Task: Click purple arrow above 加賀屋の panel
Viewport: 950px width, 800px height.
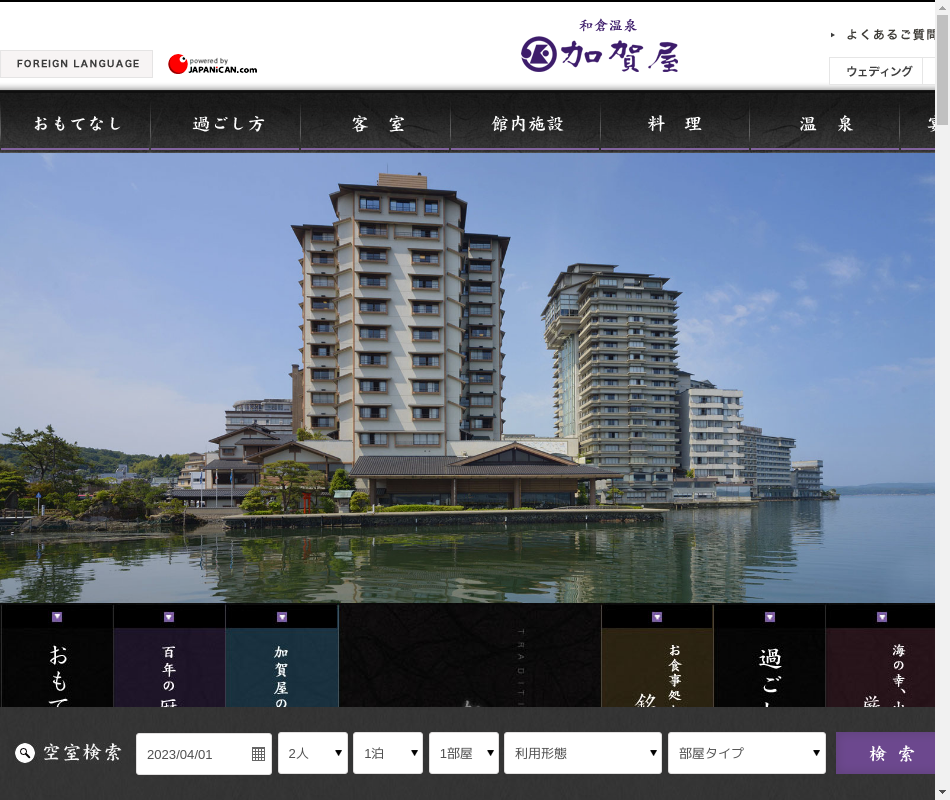Action: click(x=282, y=617)
